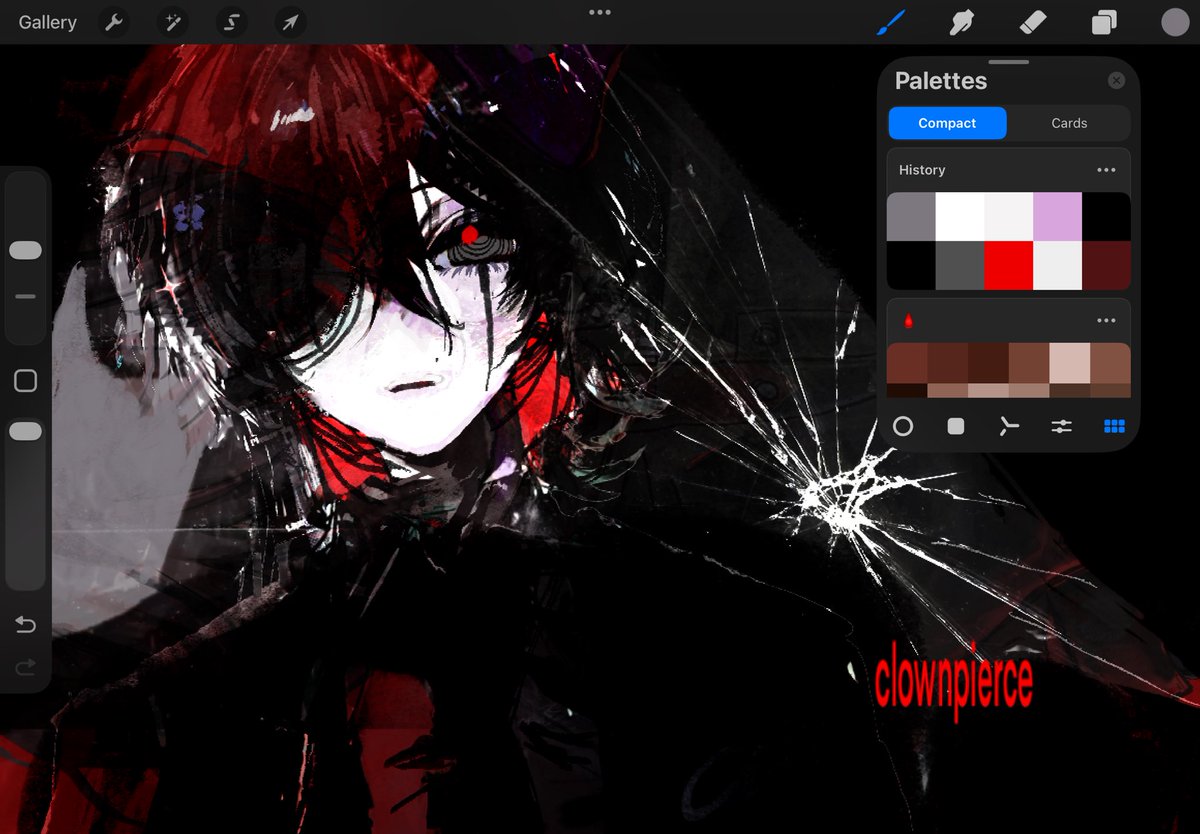Viewport: 1200px width, 834px height.
Task: Open options for the skin-tone palette
Action: [1106, 320]
